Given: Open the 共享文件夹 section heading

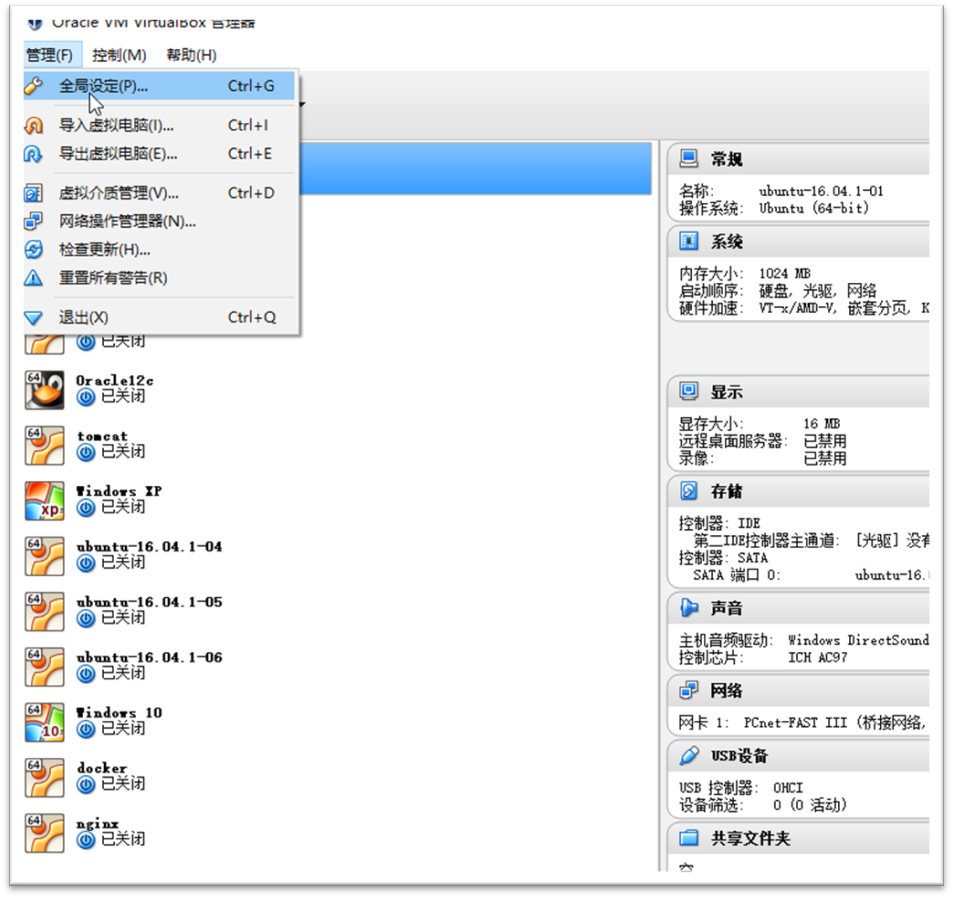Looking at the screenshot, I should tap(751, 839).
